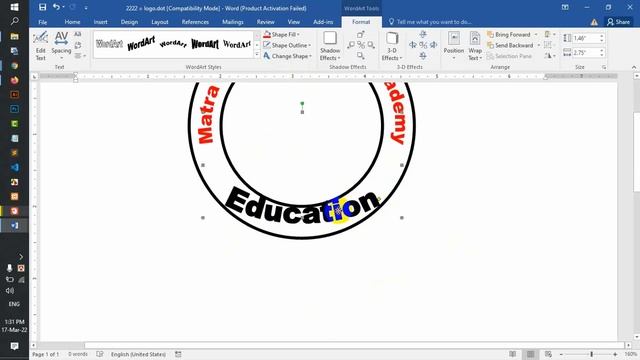The height and width of the screenshot is (360, 640).
Task: Click Bring Forward button
Action: [509, 34]
